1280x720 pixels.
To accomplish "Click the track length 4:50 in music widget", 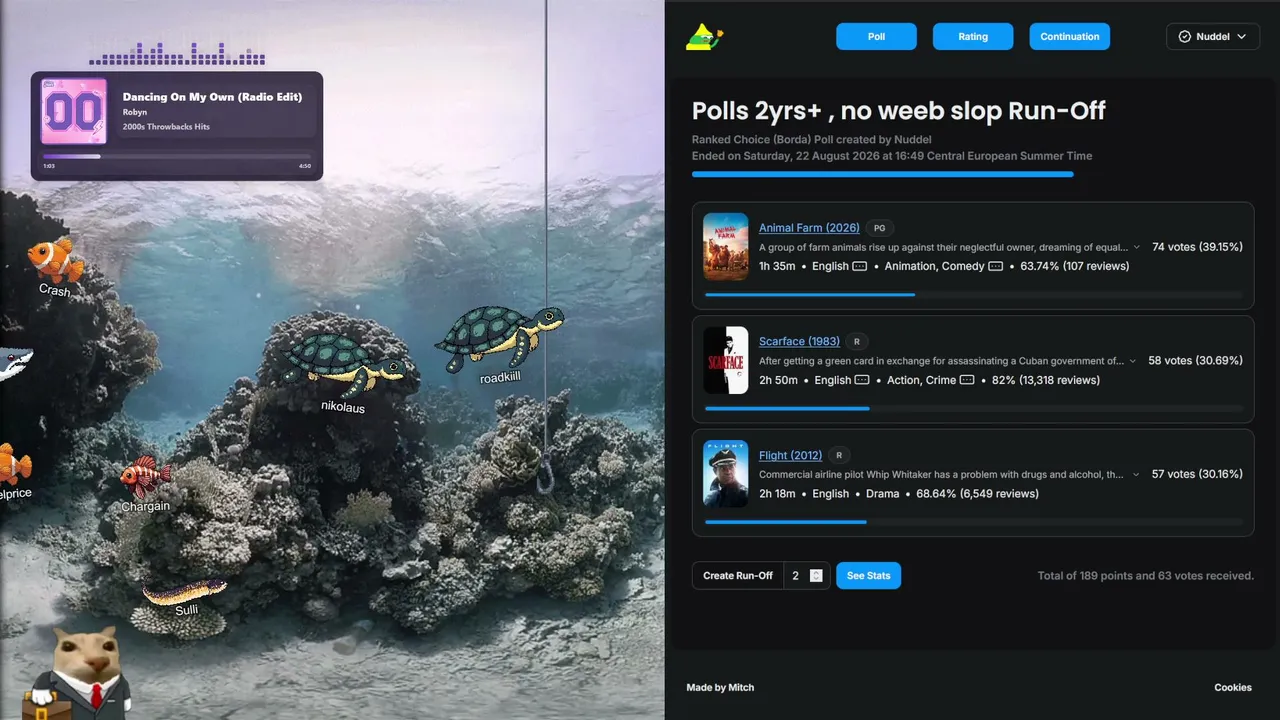I will (x=305, y=166).
